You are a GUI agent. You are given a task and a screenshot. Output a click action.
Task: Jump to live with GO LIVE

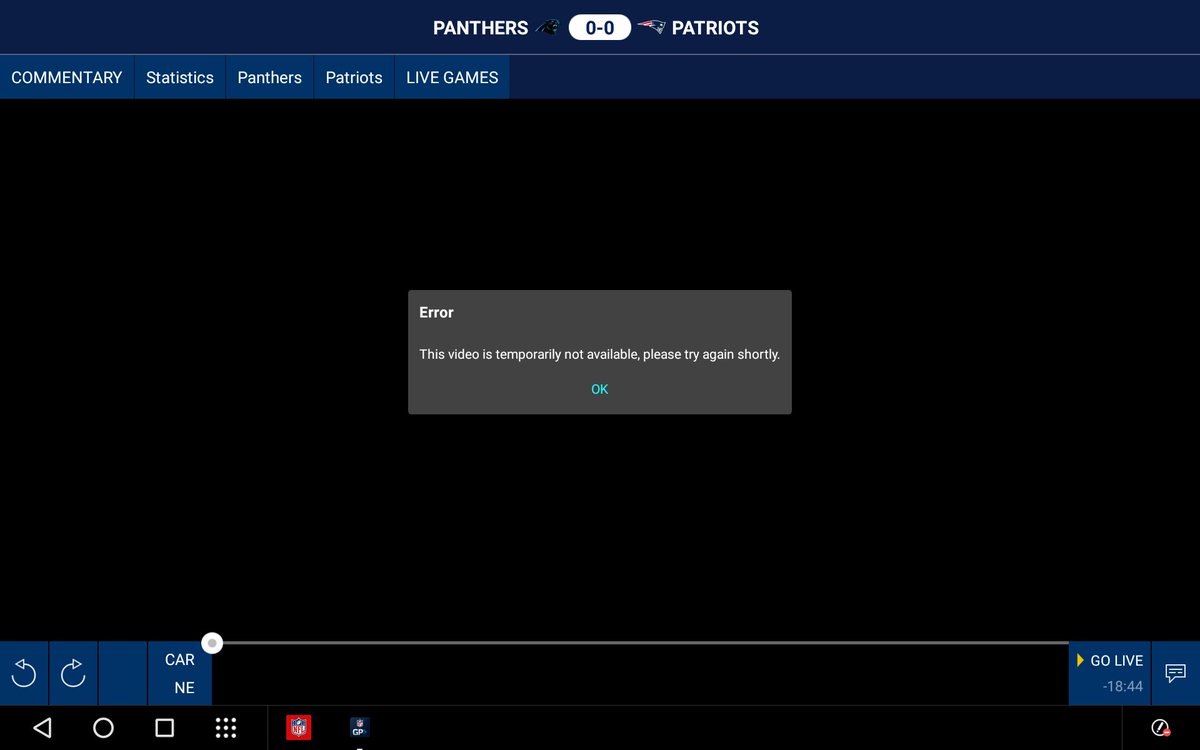point(1110,661)
